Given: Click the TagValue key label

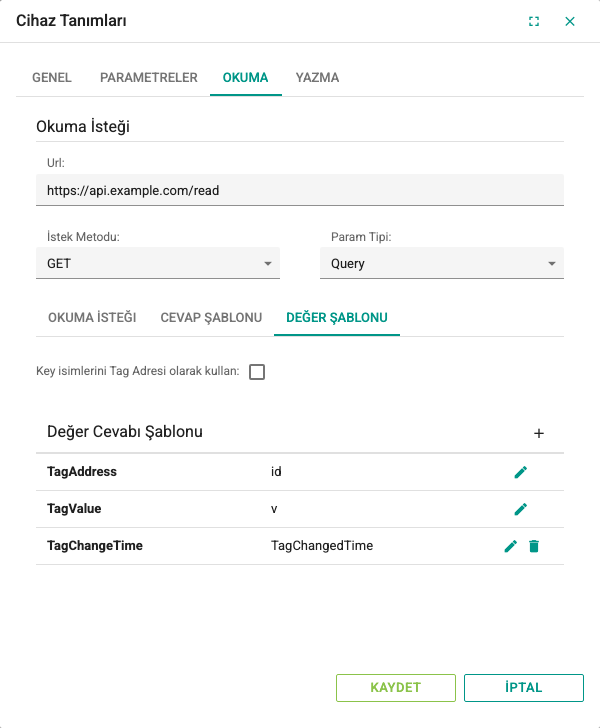Looking at the screenshot, I should [74, 509].
